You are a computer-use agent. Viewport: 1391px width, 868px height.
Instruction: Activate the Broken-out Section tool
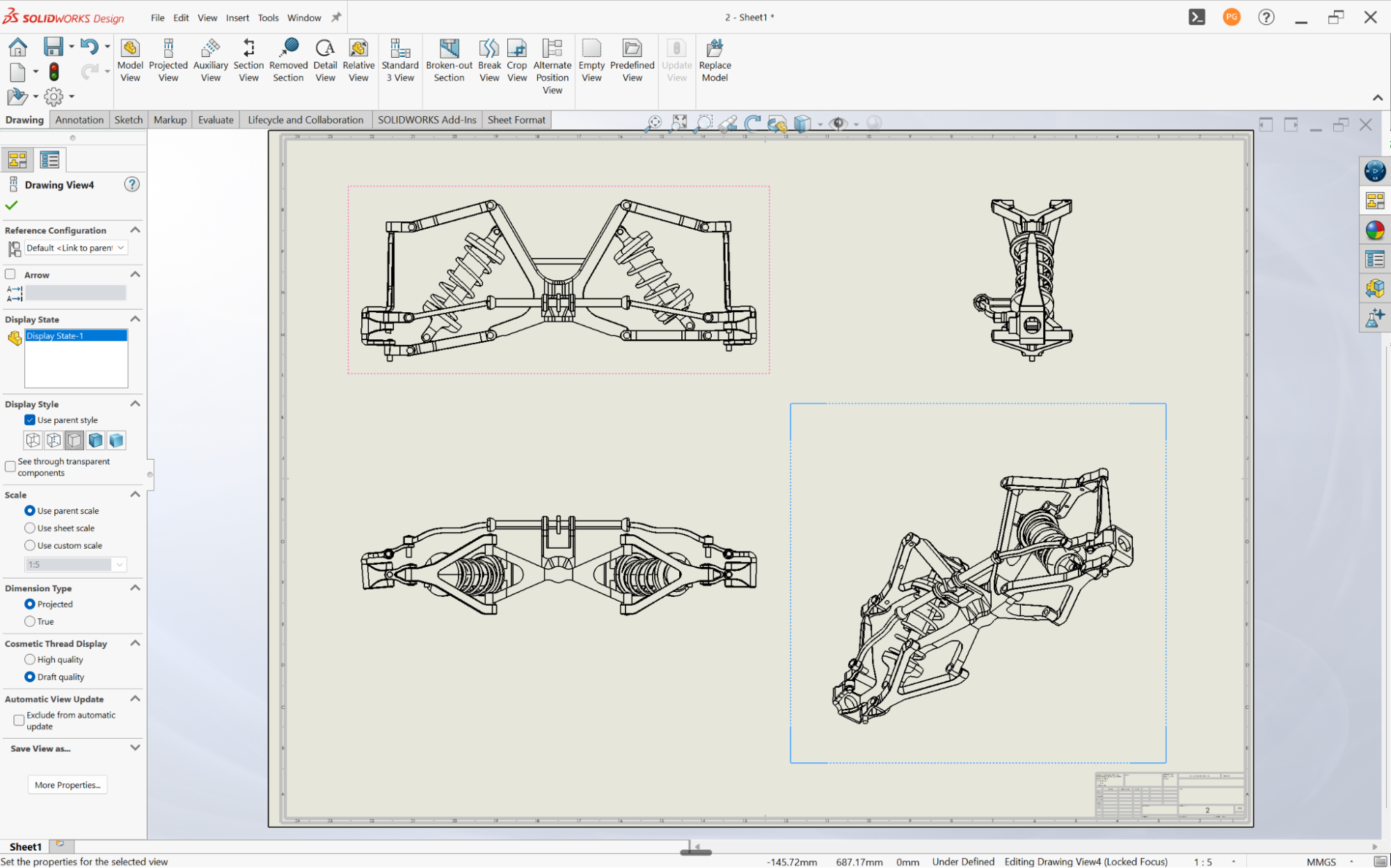449,61
